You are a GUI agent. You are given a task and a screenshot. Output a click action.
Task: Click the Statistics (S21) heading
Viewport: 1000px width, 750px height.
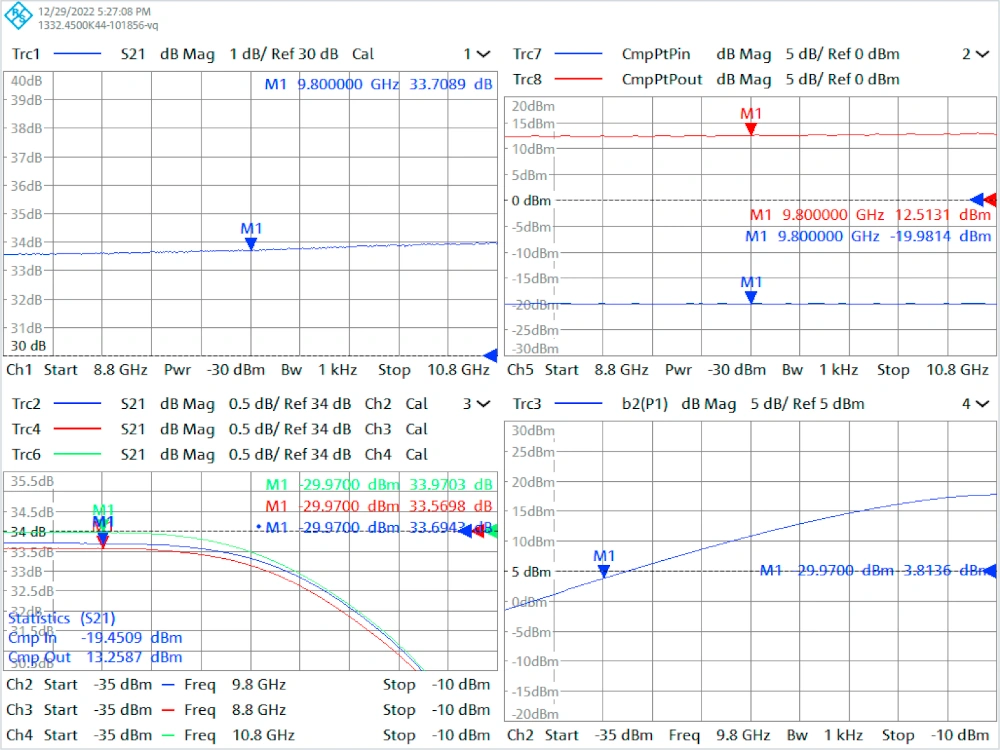(61, 618)
